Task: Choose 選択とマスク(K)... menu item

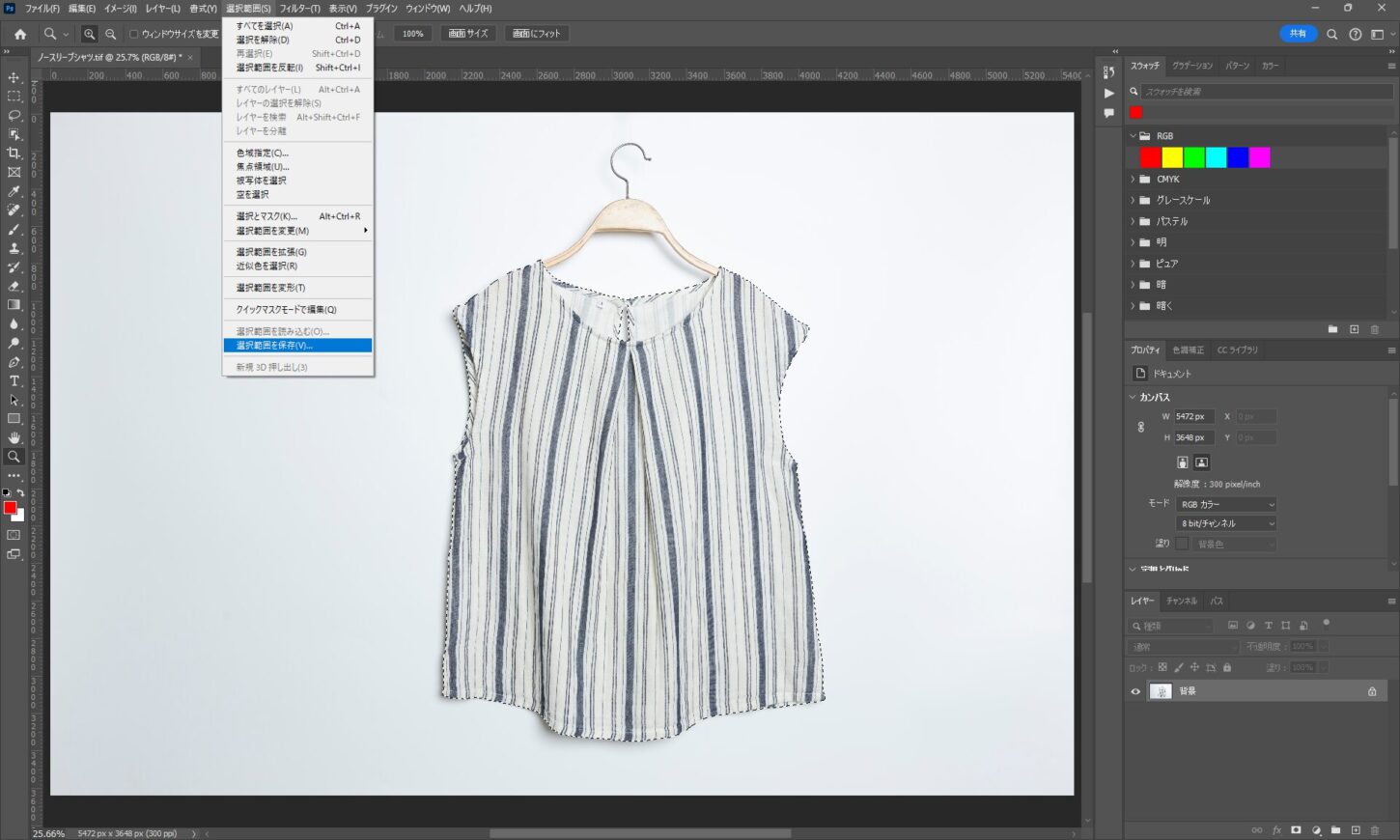Action: (x=297, y=216)
